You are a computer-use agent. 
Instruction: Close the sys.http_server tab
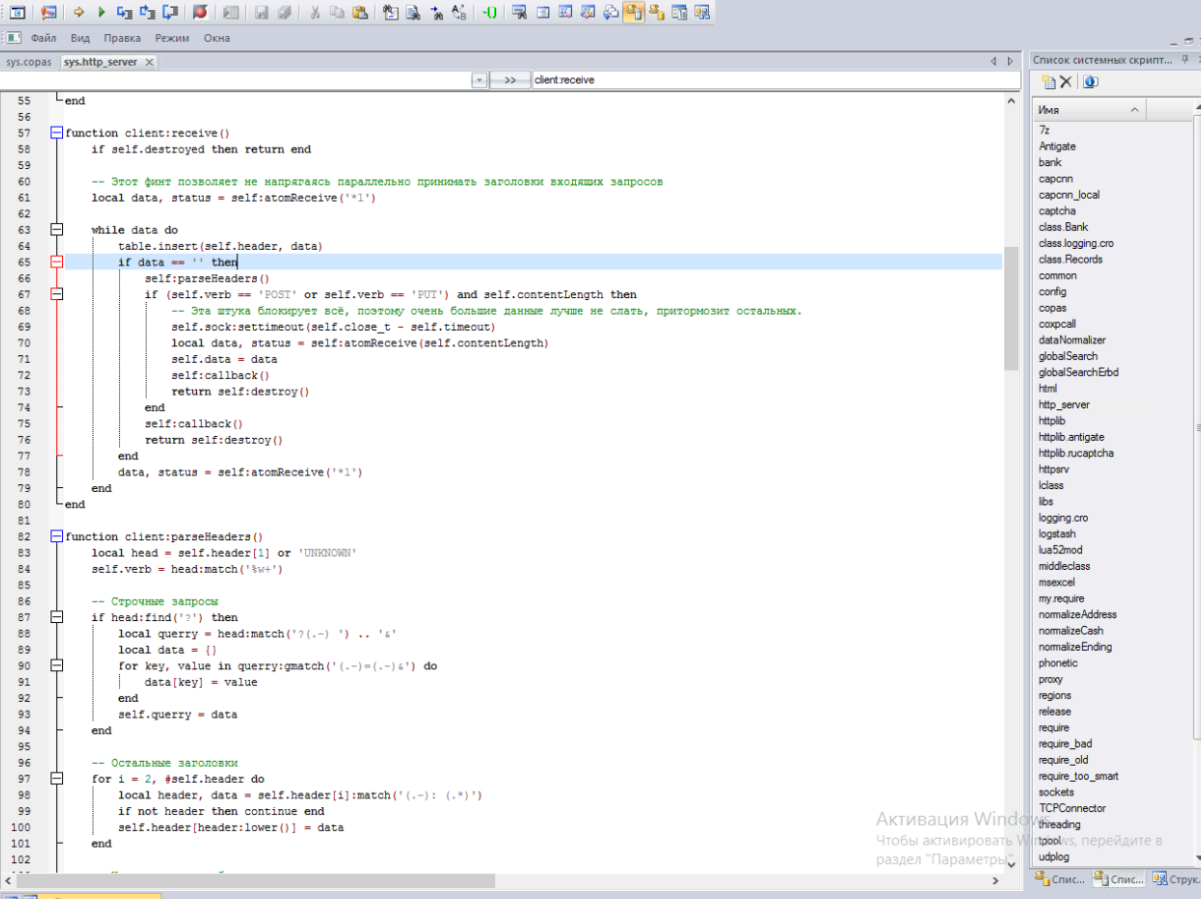(149, 62)
